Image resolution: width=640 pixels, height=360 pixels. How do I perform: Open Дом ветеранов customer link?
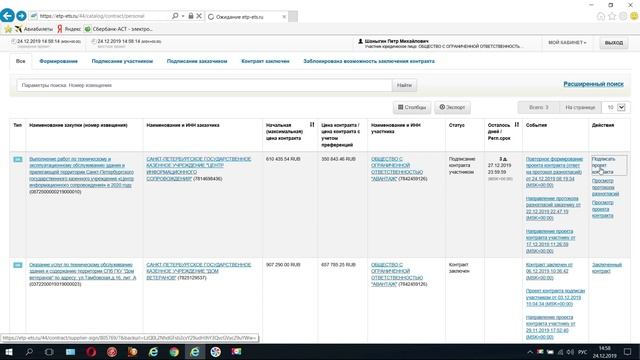click(x=198, y=271)
